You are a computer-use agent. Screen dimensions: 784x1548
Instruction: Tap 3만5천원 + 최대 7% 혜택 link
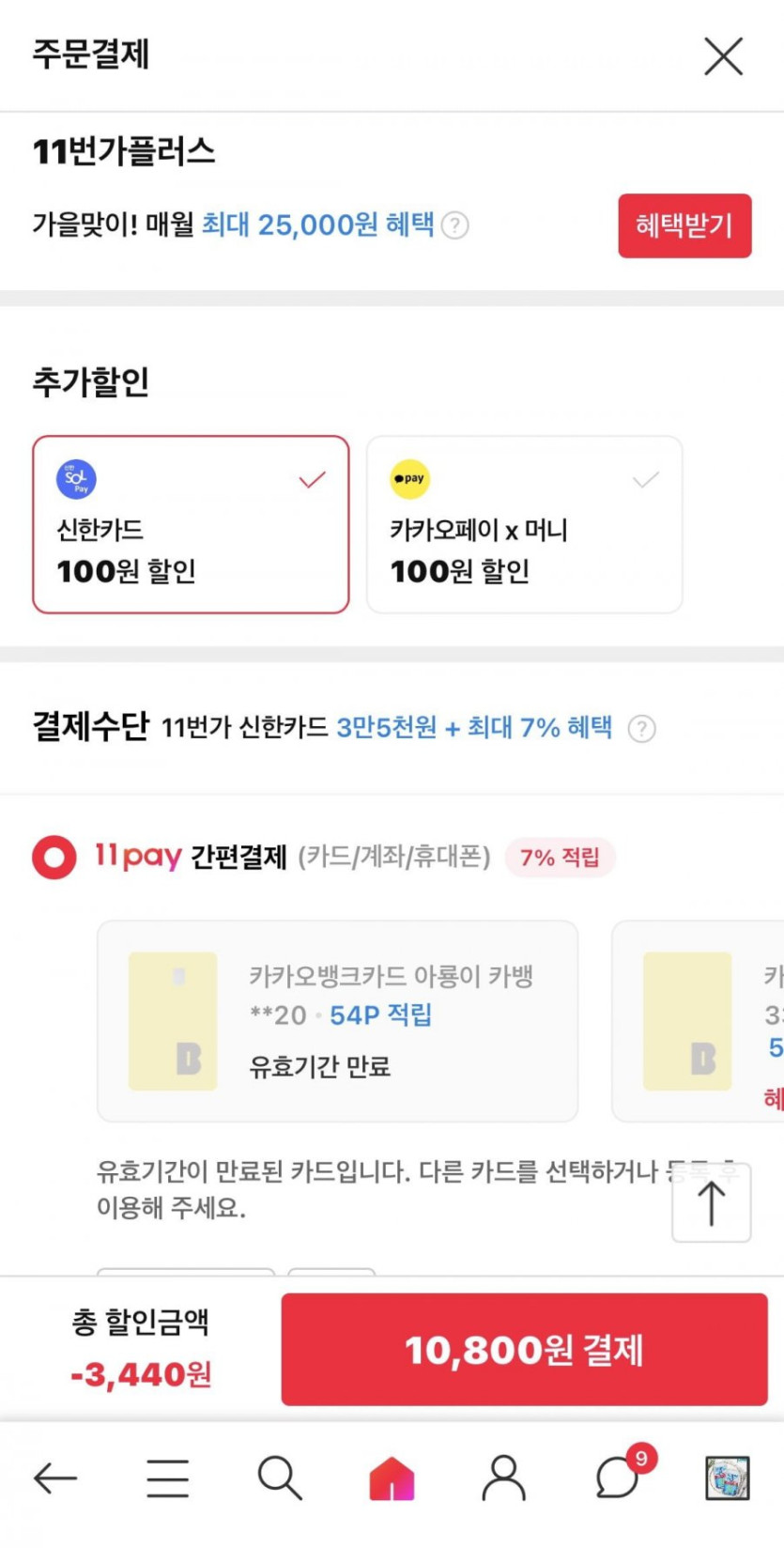(x=474, y=727)
